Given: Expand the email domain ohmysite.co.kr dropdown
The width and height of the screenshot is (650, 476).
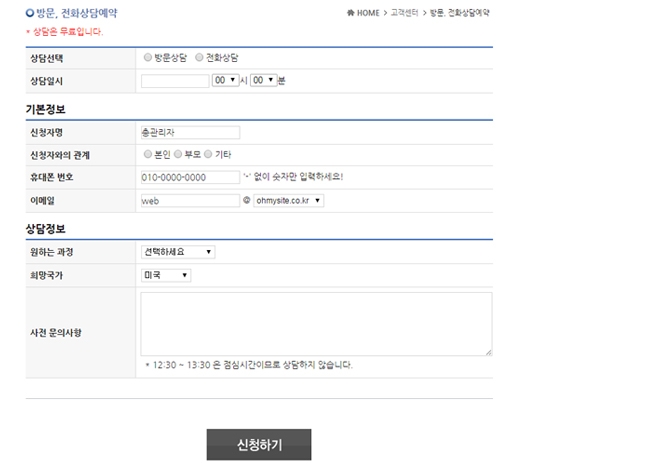Looking at the screenshot, I should [289, 200].
